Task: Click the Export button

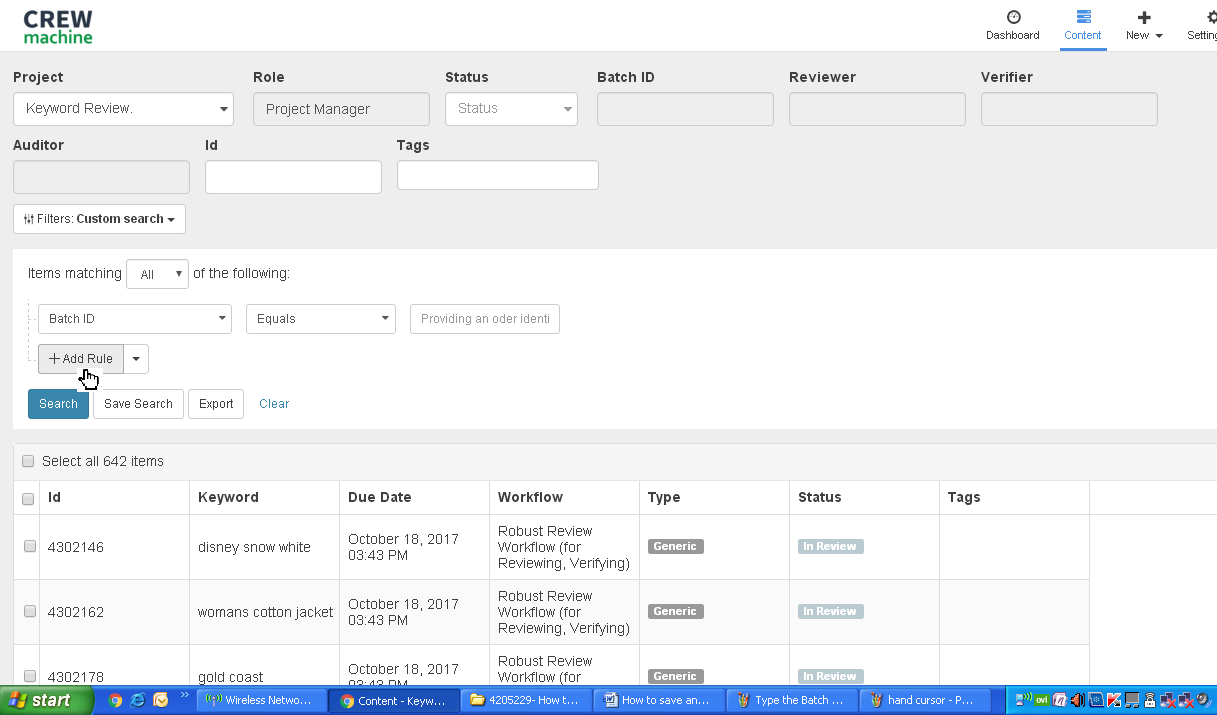Action: (x=216, y=404)
